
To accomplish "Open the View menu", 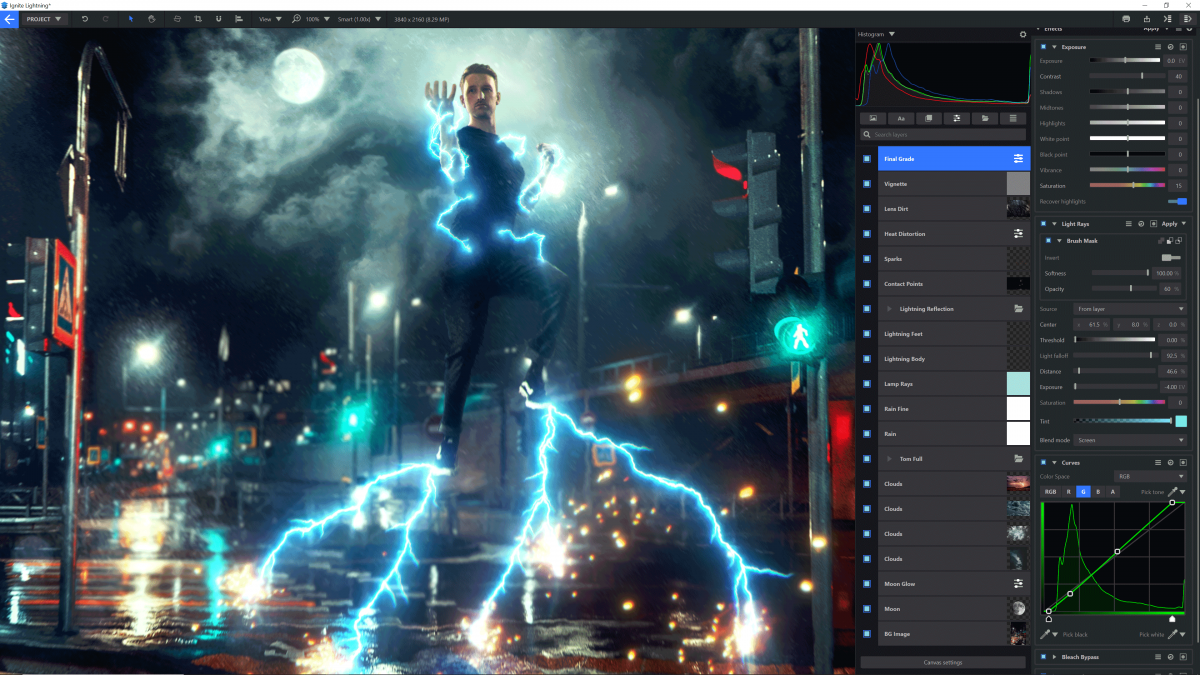I will point(267,19).
